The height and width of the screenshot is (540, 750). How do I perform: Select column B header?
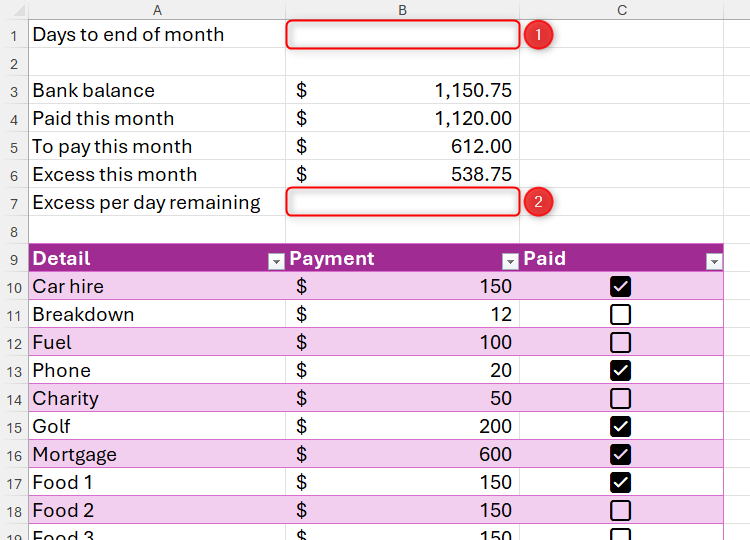click(402, 10)
